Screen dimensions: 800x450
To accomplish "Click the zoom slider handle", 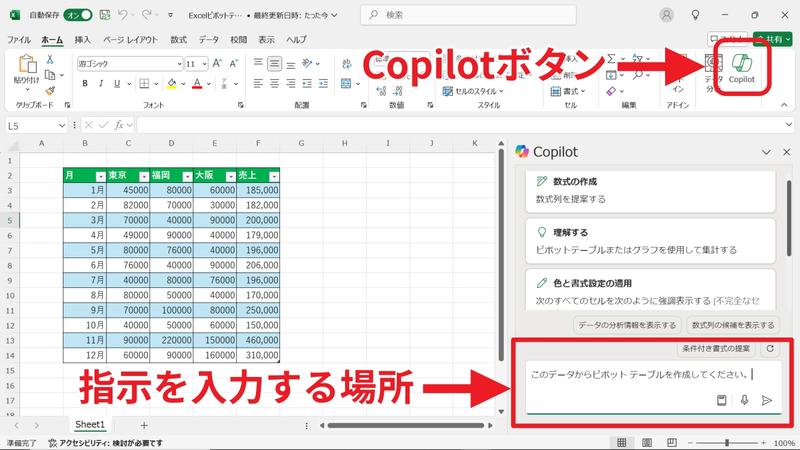I will point(727,442).
